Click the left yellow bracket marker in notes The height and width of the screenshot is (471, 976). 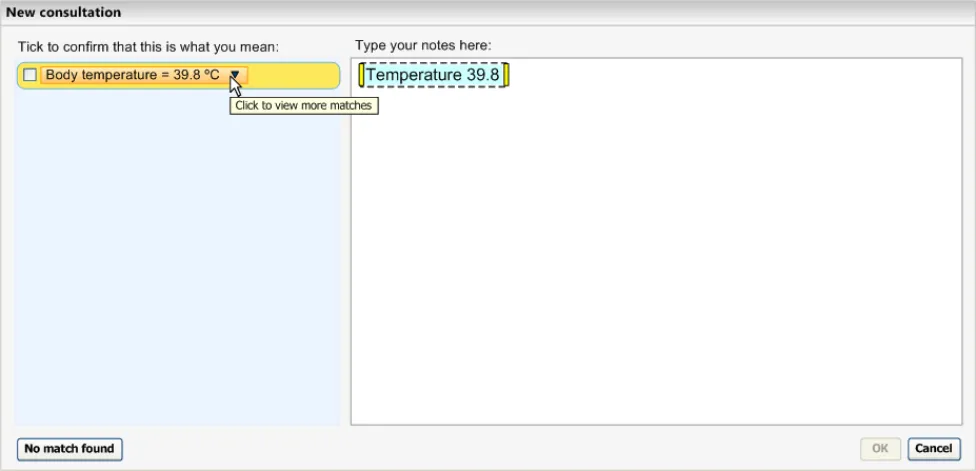[x=361, y=75]
